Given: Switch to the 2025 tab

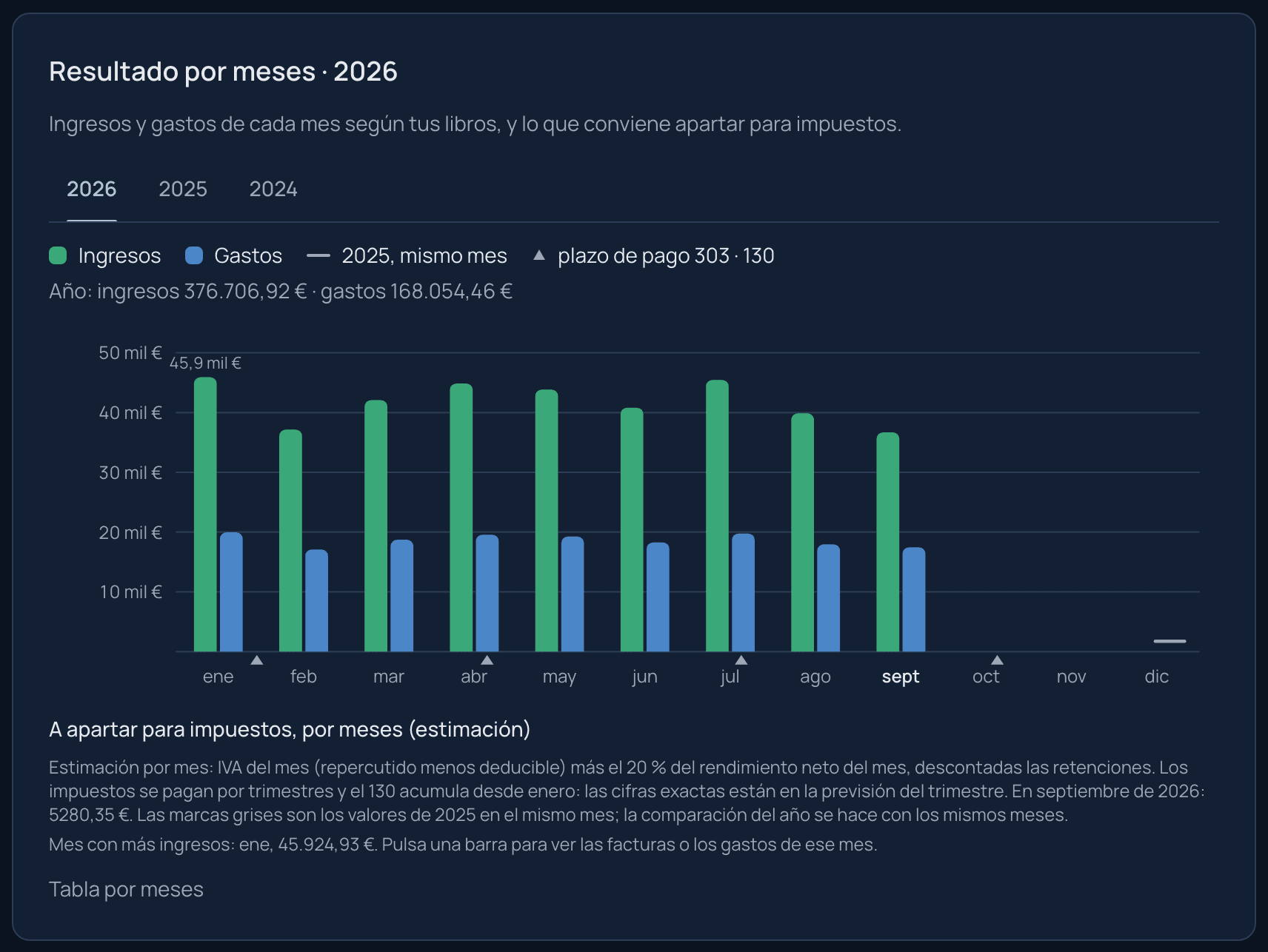Looking at the screenshot, I should [183, 189].
